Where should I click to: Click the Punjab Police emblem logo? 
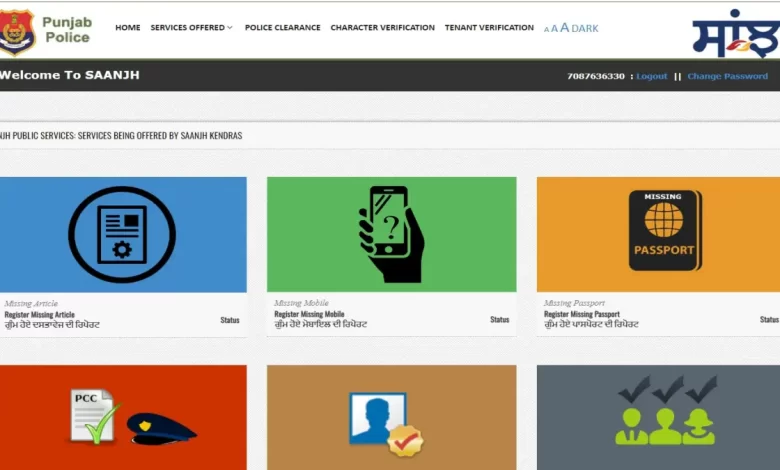17,31
